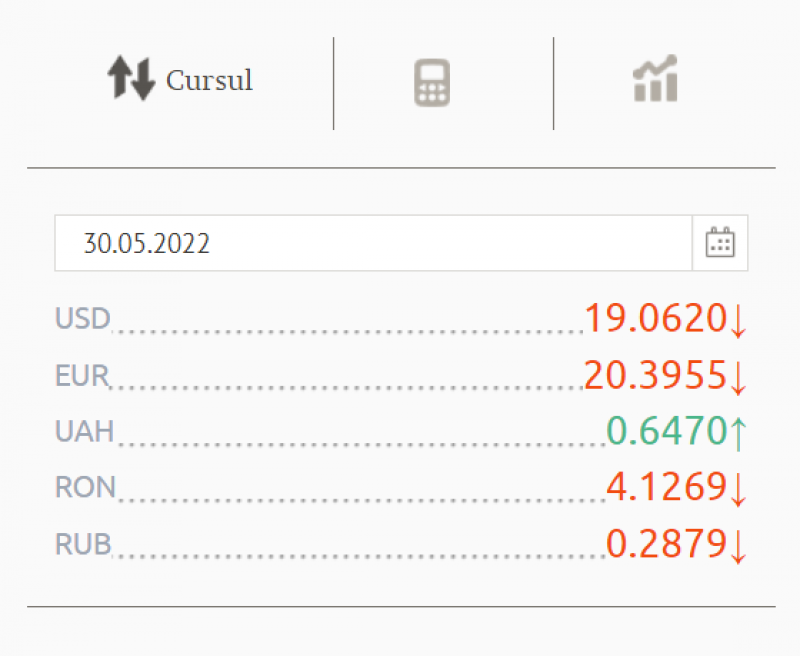Click the down arrow beside EUR rate
Viewport: 800px width, 656px height.
[738, 378]
